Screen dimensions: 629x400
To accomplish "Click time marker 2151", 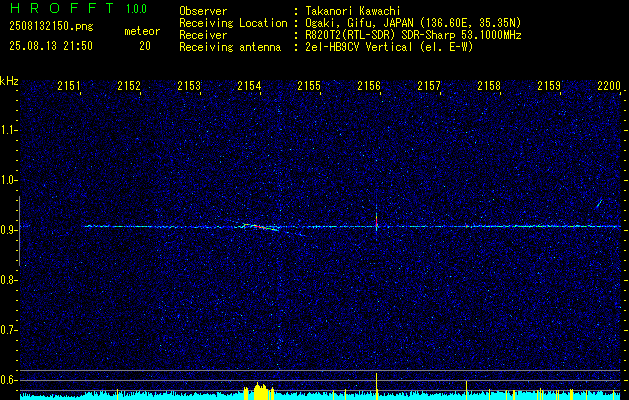I will point(69,85).
